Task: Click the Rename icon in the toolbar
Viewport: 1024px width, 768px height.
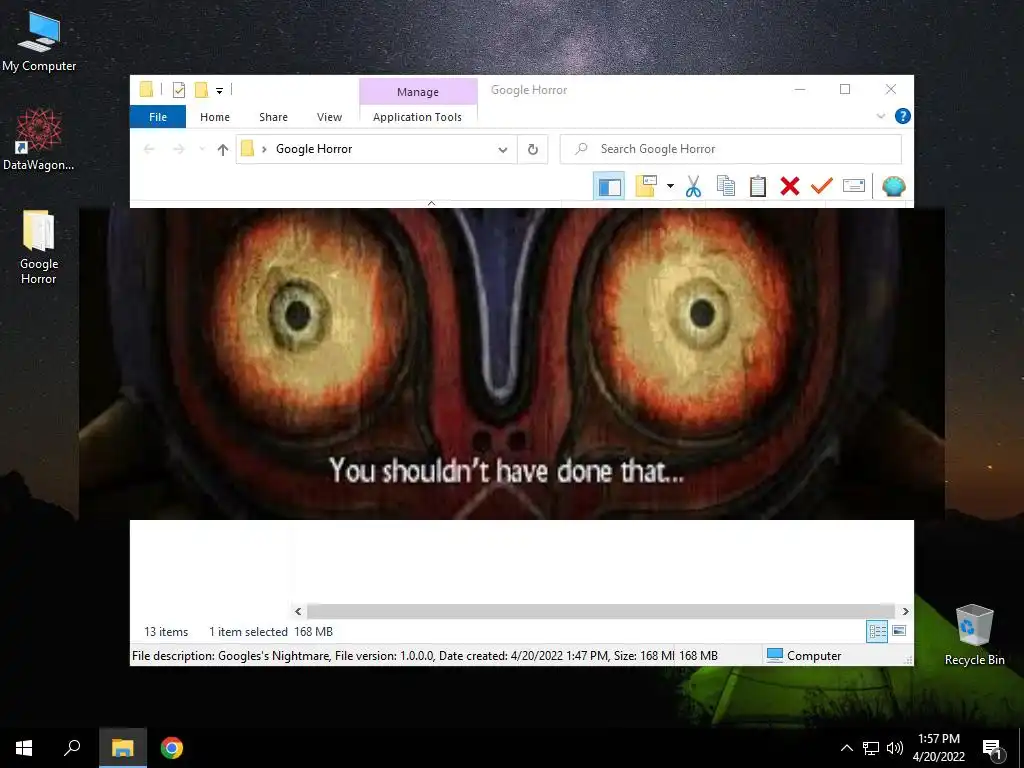Action: [854, 186]
